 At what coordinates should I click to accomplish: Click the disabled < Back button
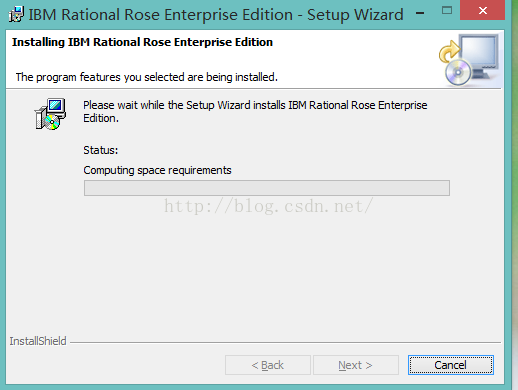point(268,365)
